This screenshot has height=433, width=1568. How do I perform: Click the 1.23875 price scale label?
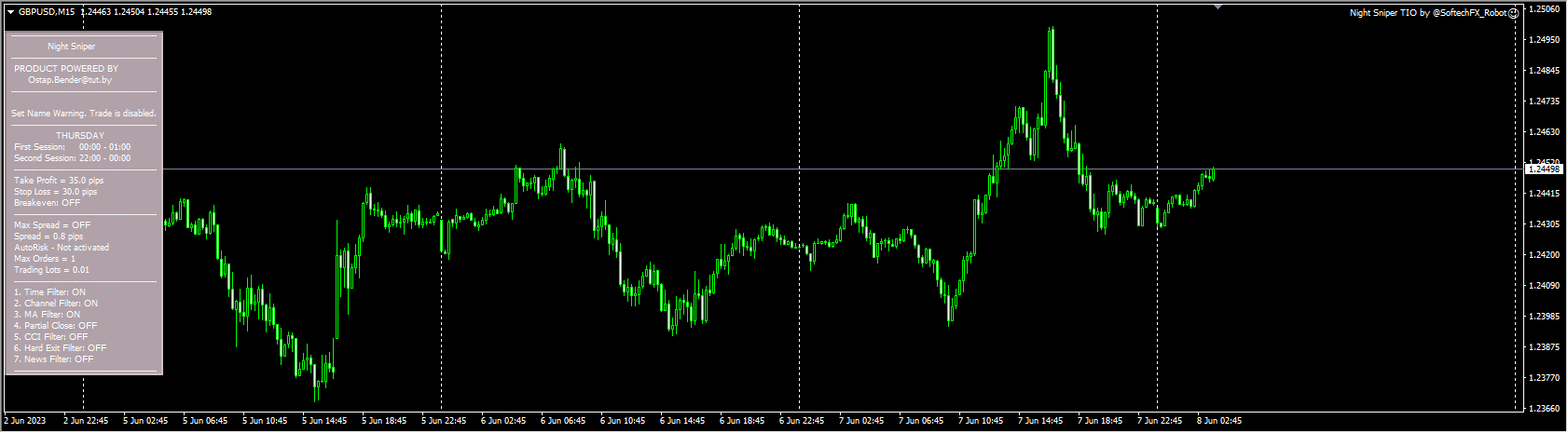pyautogui.click(x=1545, y=347)
